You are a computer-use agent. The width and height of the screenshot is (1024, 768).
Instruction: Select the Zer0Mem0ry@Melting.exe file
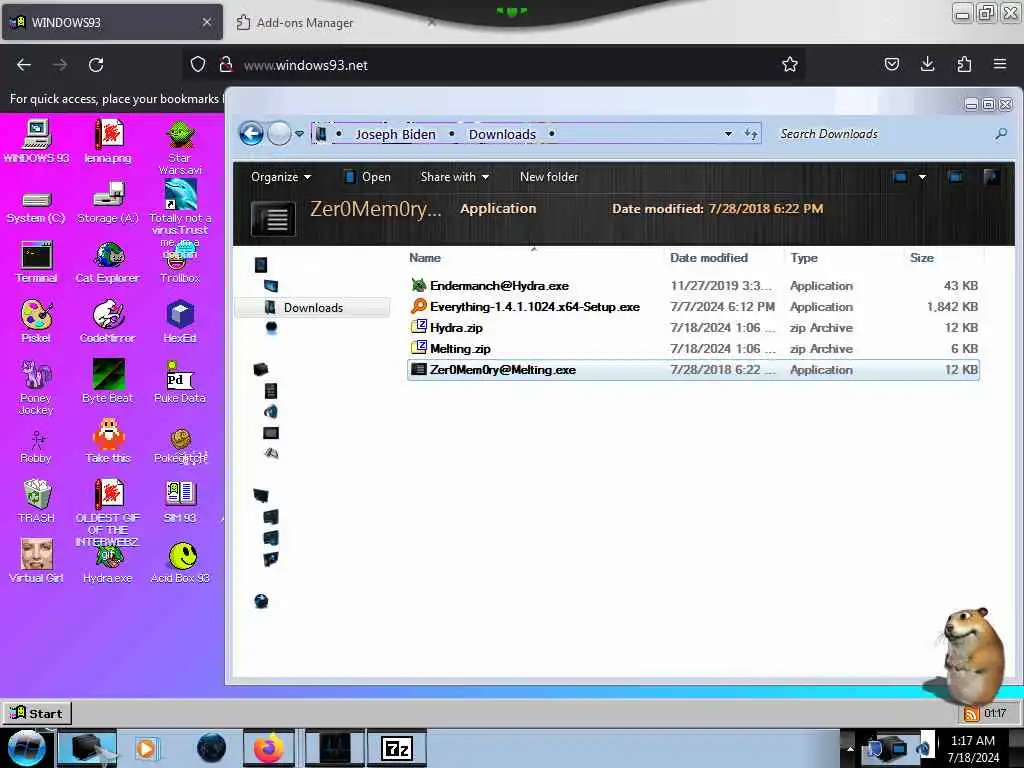pyautogui.click(x=693, y=370)
